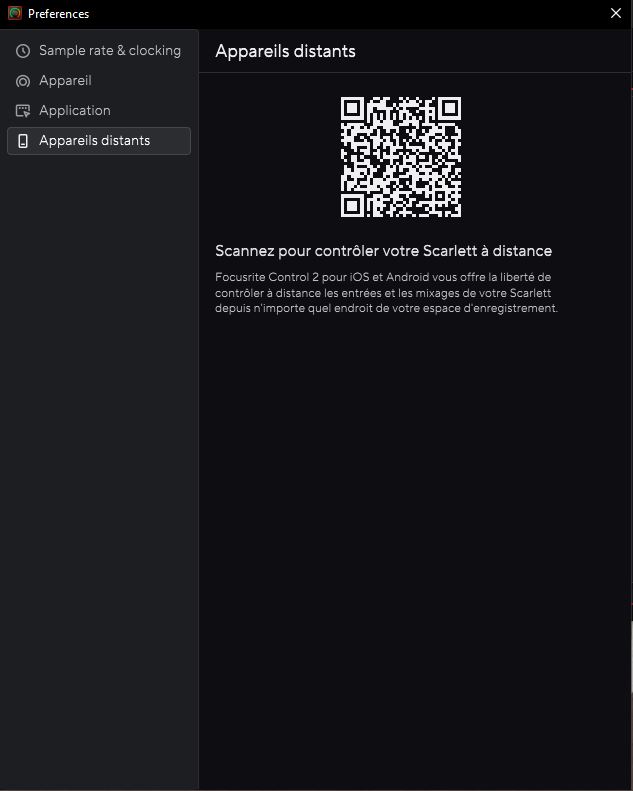Click the clock icon beside Sample rate & clocking
Image resolution: width=633 pixels, height=791 pixels.
(x=23, y=51)
